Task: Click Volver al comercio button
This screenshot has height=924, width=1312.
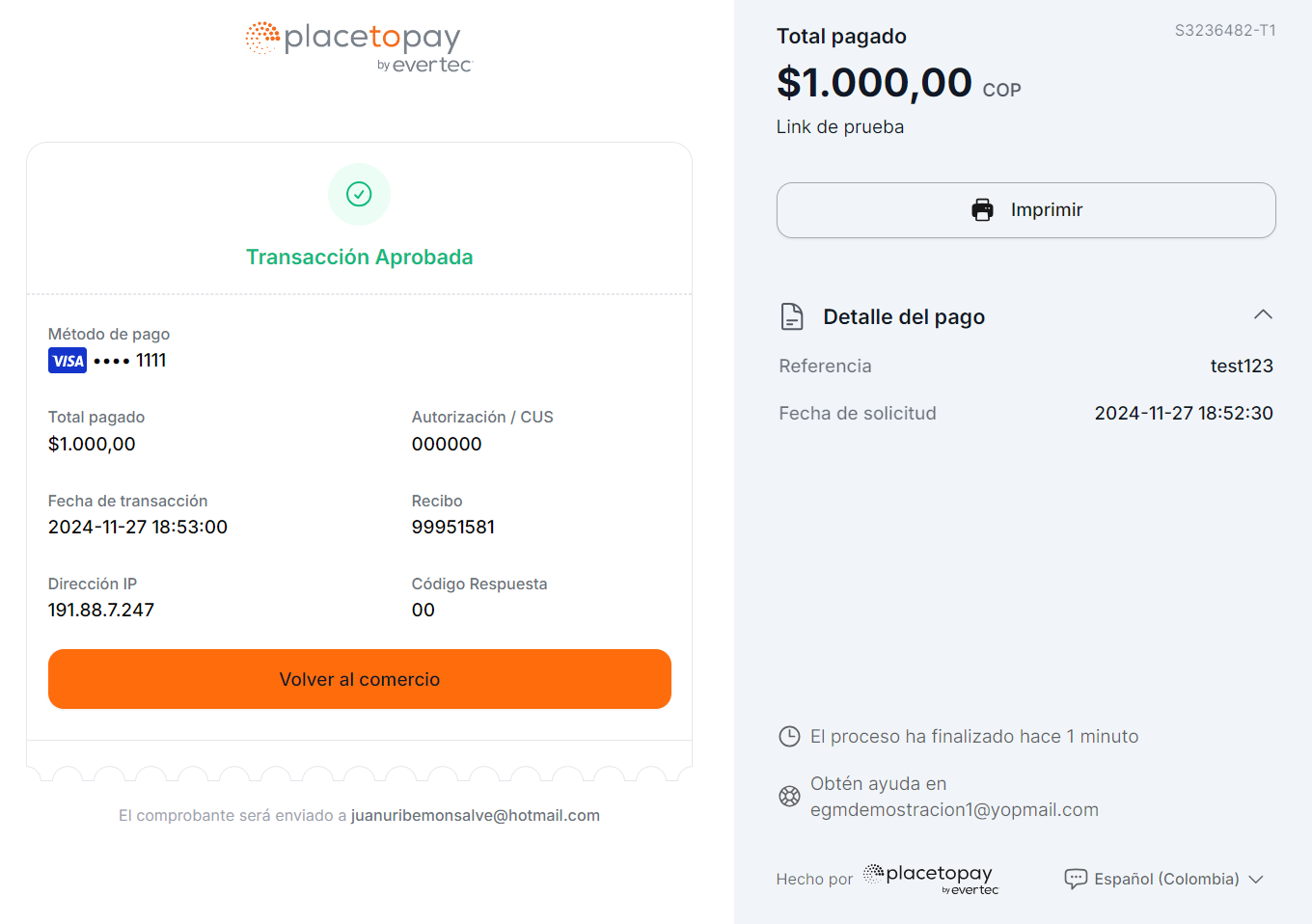Action: point(360,679)
